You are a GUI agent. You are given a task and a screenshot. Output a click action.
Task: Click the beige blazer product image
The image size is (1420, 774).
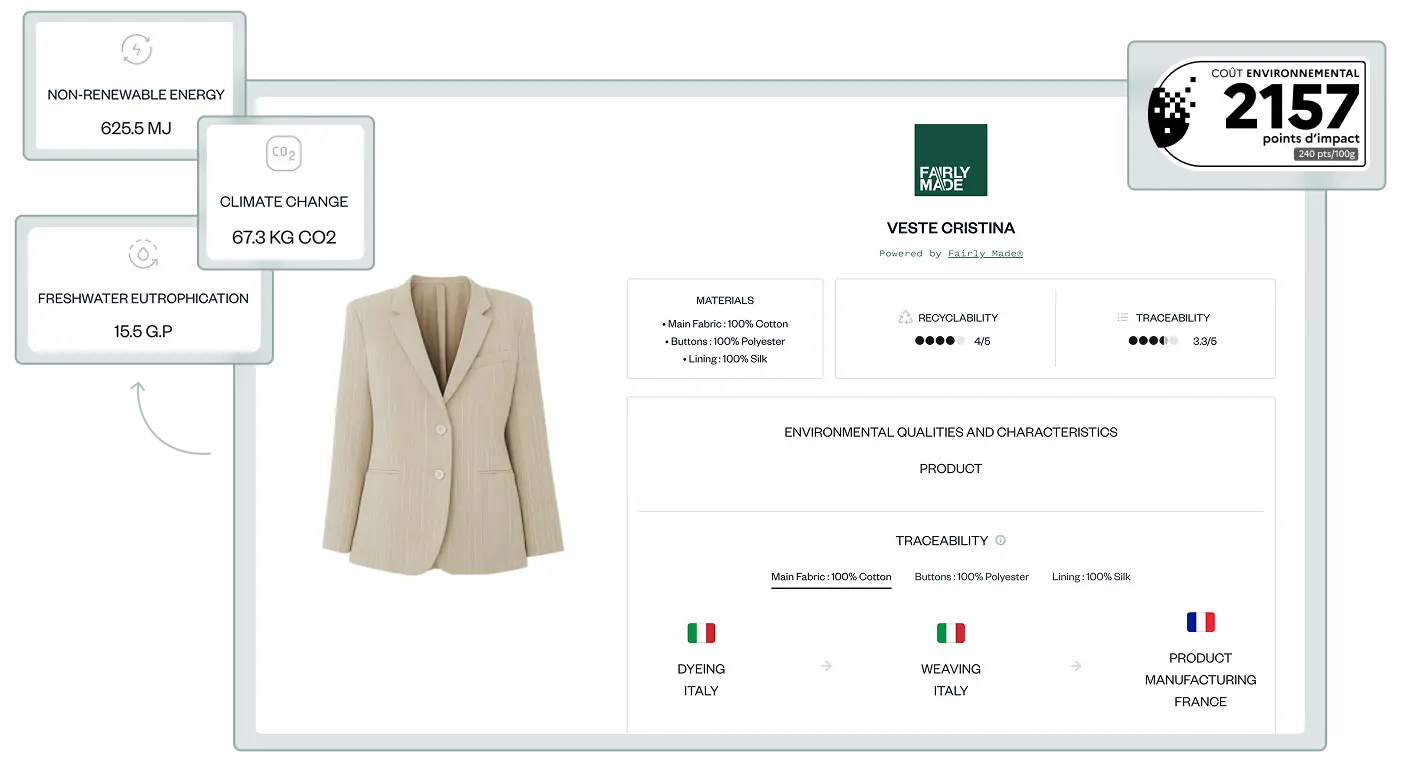pos(443,427)
